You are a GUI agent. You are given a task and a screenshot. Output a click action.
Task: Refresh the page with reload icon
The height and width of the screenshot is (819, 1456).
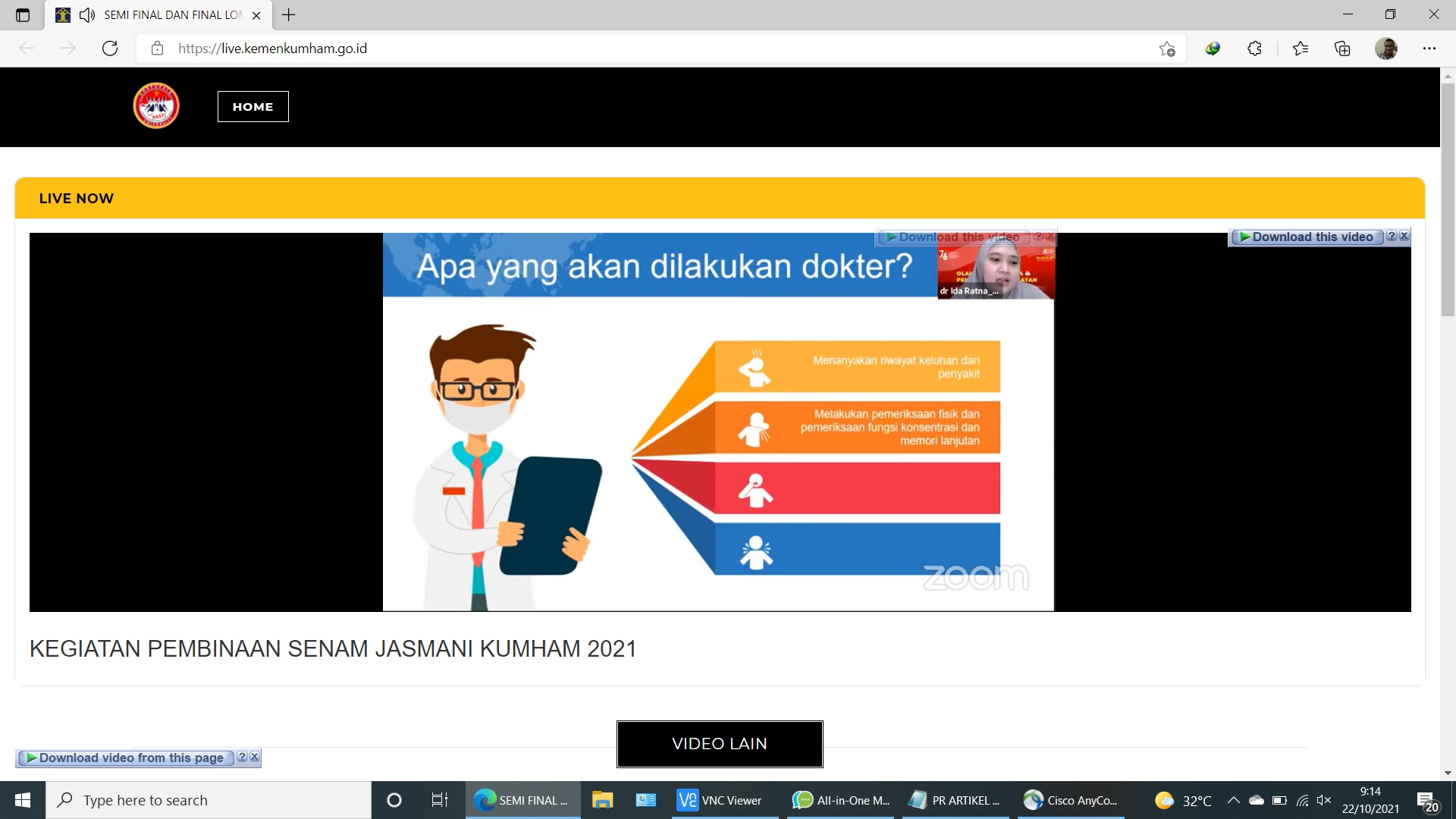(110, 49)
